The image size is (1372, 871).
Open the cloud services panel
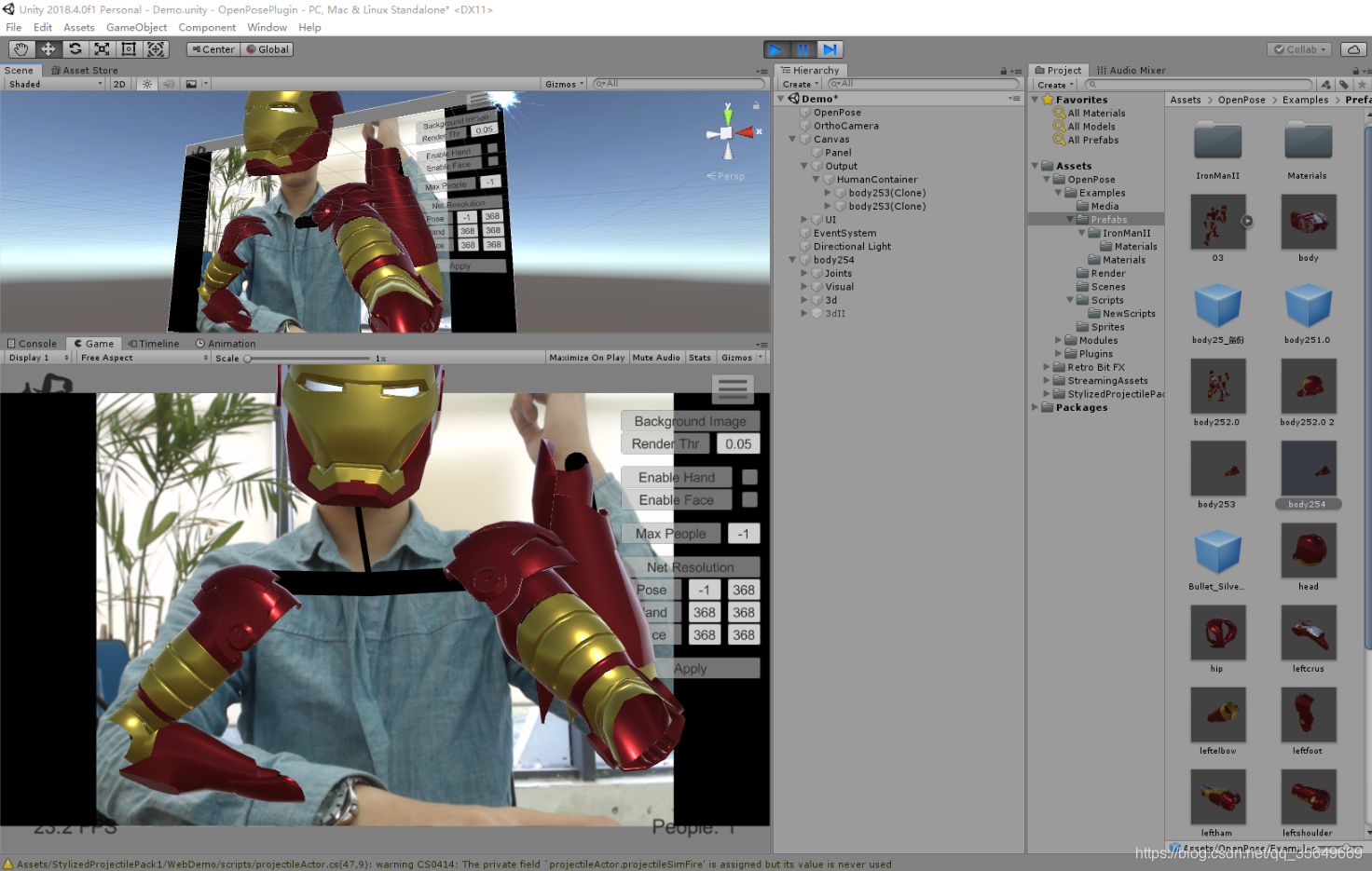pyautogui.click(x=1353, y=49)
